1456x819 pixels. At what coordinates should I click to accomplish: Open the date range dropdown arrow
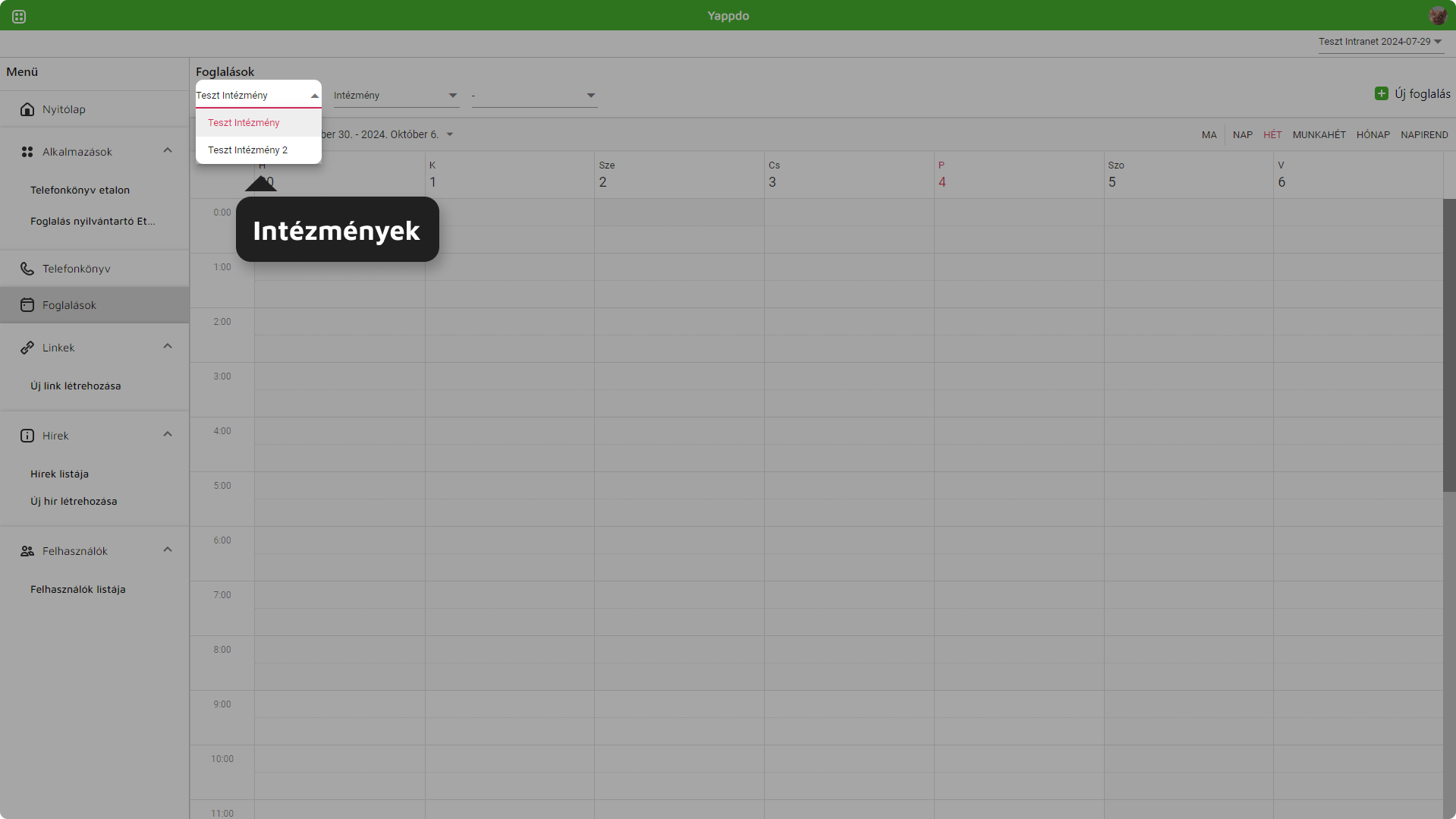pyautogui.click(x=450, y=134)
